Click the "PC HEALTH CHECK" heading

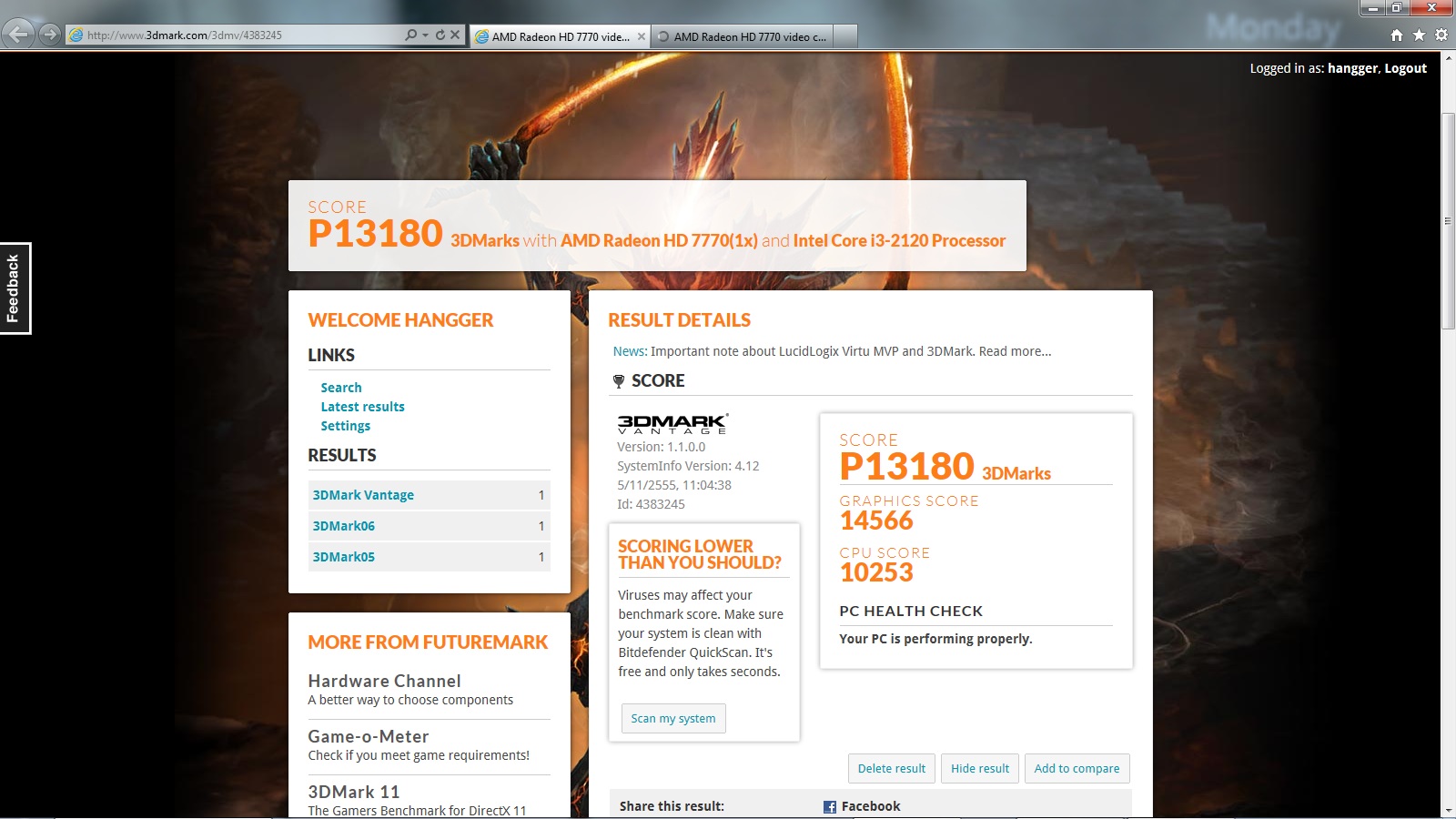pos(911,612)
